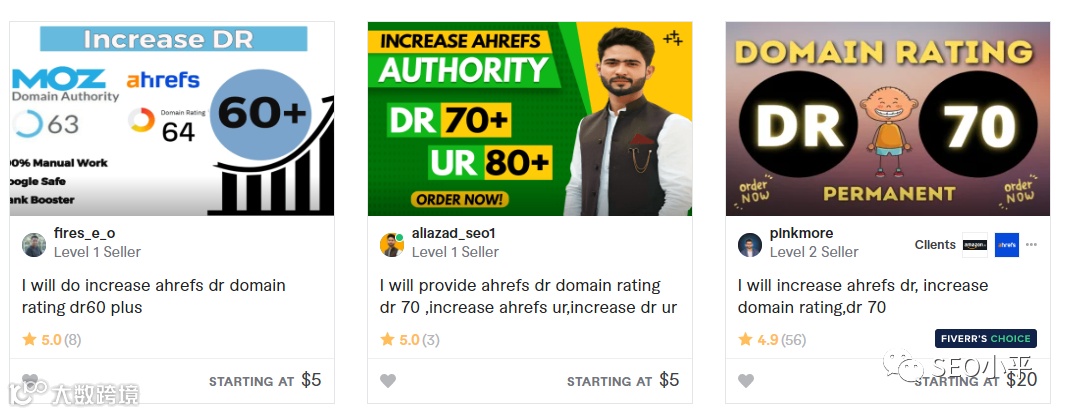The height and width of the screenshot is (414, 1067).
Task: Visit fires_e_o seller profile name
Action: (x=84, y=234)
